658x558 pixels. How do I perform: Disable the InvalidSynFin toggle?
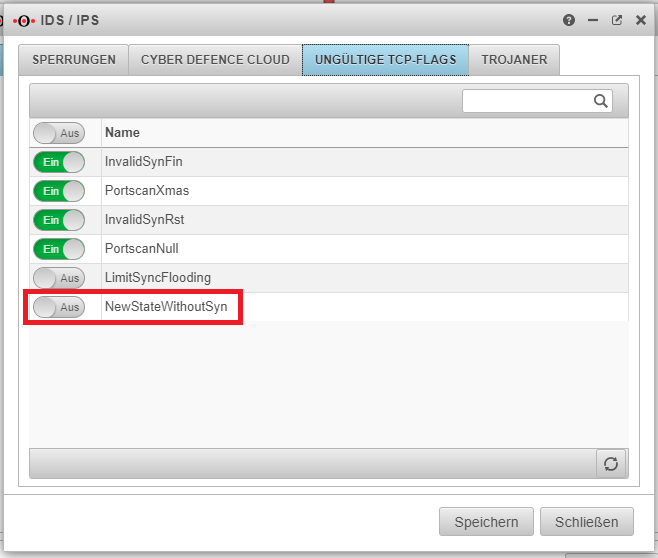coord(59,162)
